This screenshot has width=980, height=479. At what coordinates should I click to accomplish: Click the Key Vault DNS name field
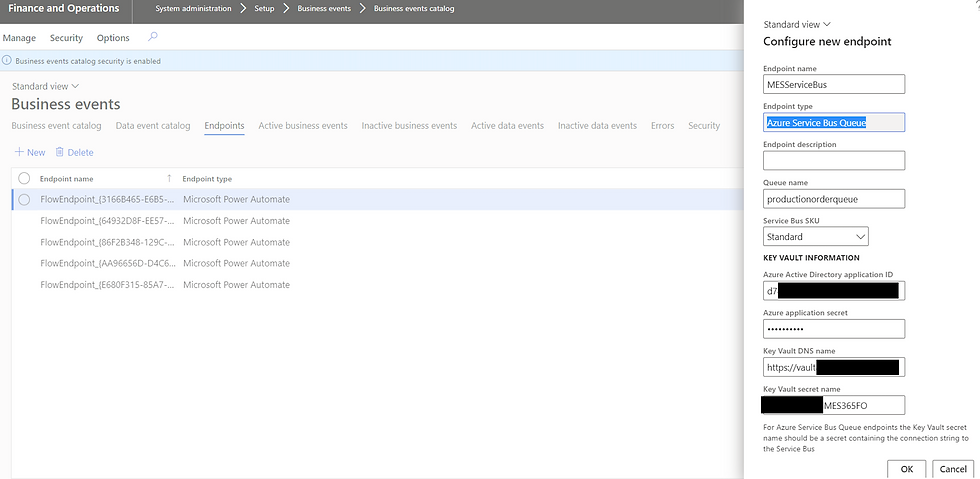(x=834, y=367)
